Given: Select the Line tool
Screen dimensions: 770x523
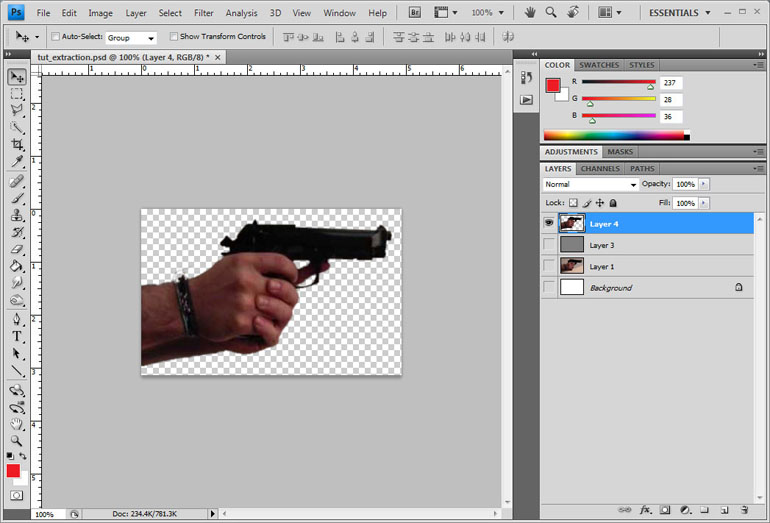Looking at the screenshot, I should [x=17, y=371].
